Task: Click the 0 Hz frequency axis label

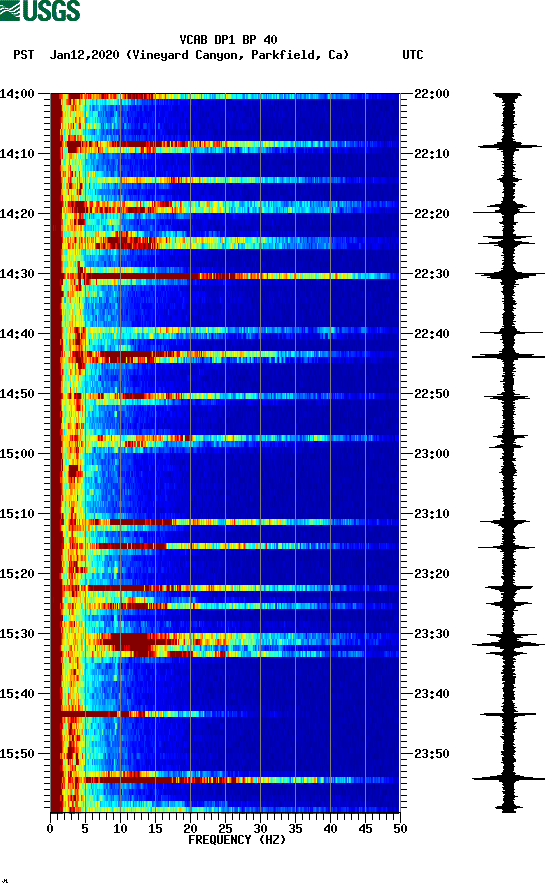Action: [x=50, y=829]
